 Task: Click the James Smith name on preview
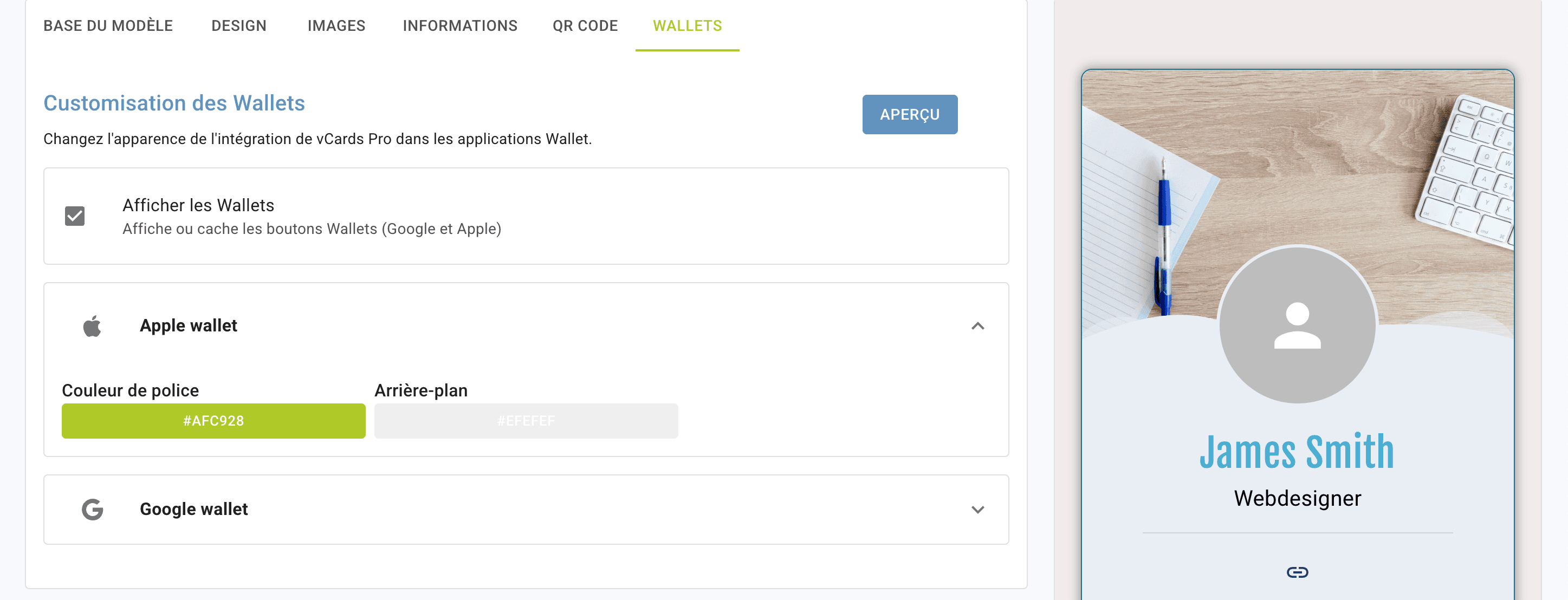[1297, 452]
